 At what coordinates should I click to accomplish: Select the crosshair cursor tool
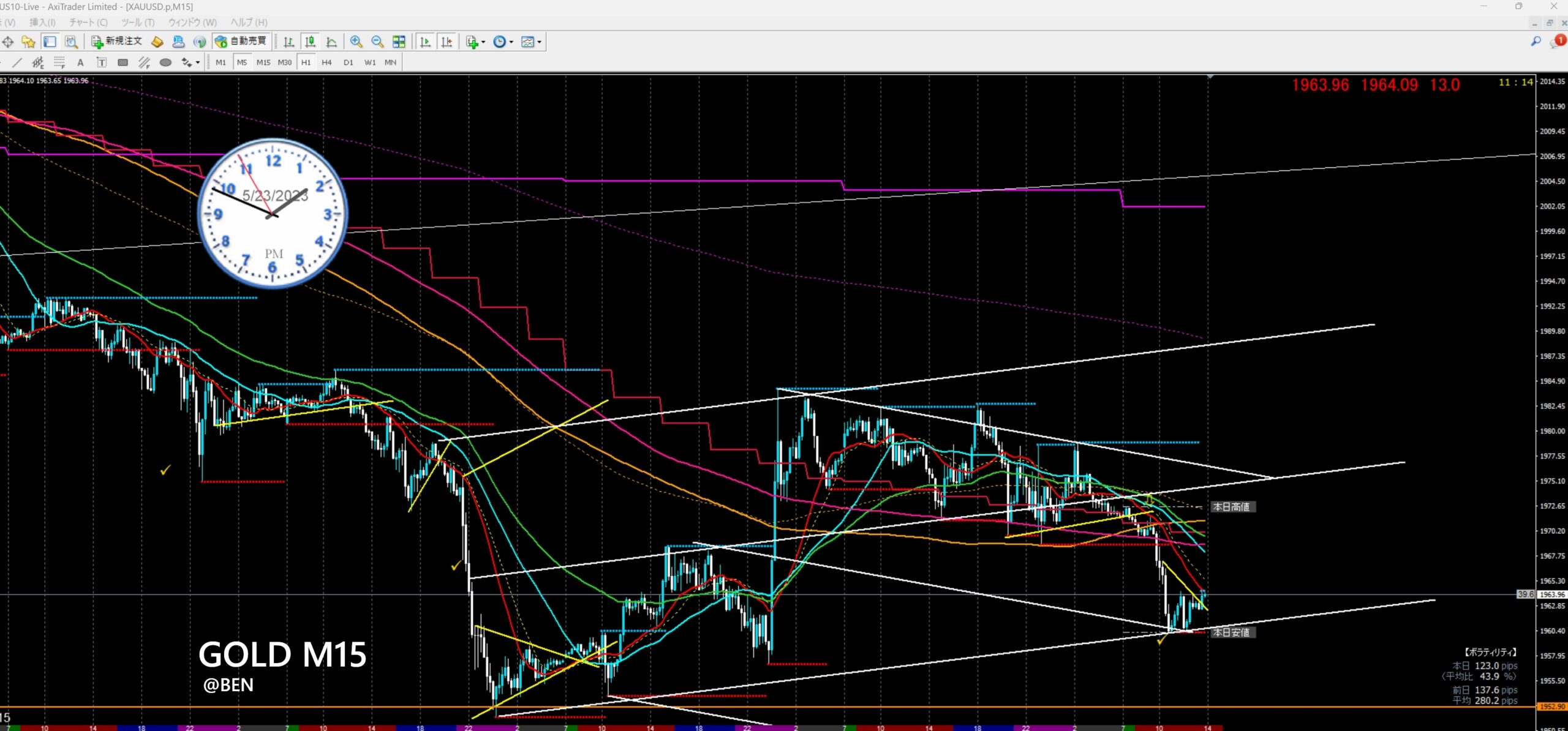pyautogui.click(x=8, y=42)
